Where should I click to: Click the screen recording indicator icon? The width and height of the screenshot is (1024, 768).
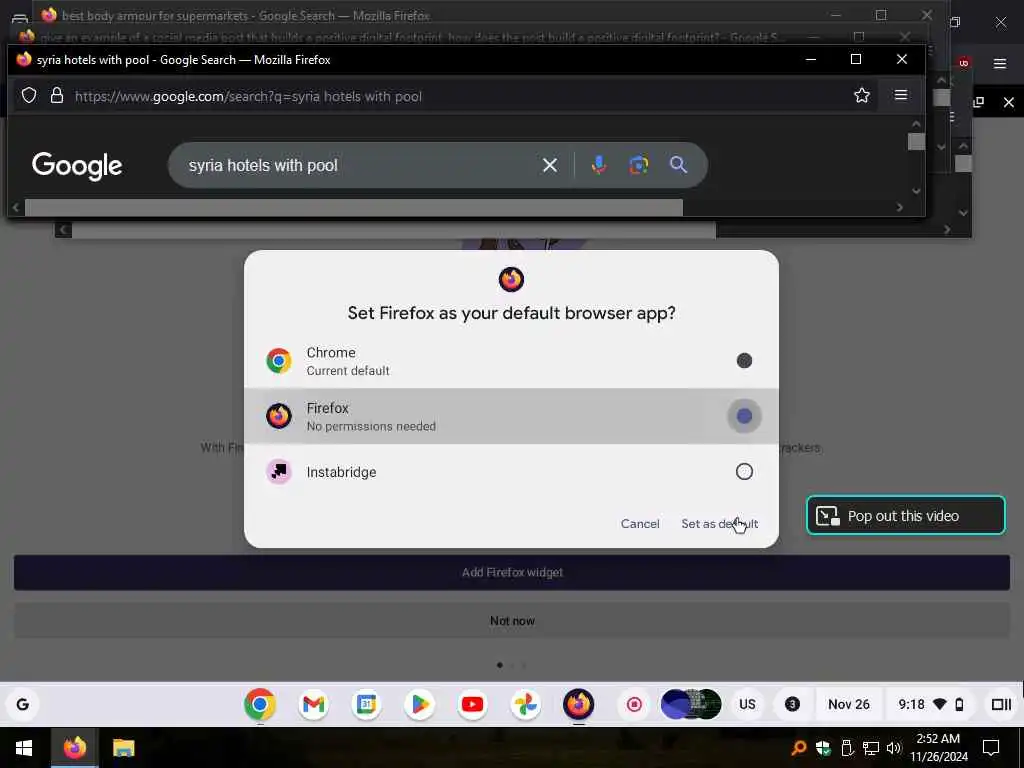tap(634, 705)
